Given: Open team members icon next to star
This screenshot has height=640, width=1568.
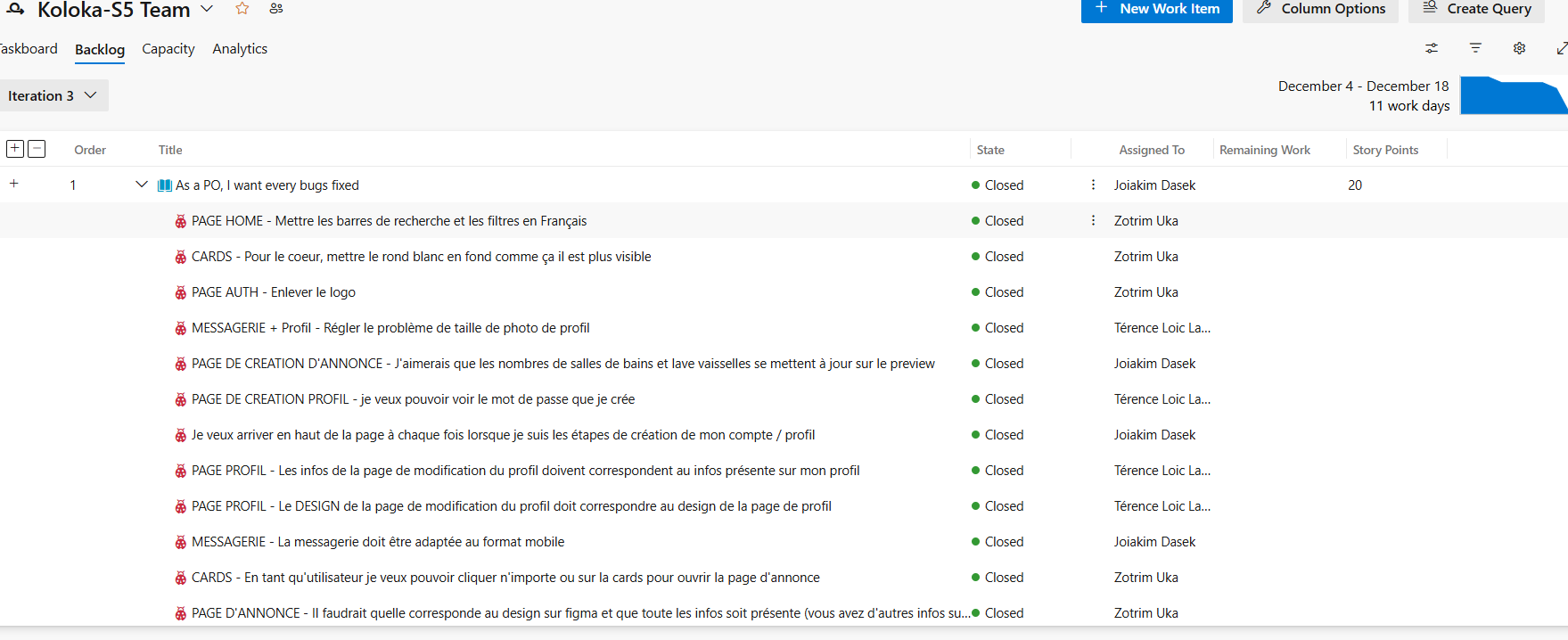Looking at the screenshot, I should tap(276, 9).
